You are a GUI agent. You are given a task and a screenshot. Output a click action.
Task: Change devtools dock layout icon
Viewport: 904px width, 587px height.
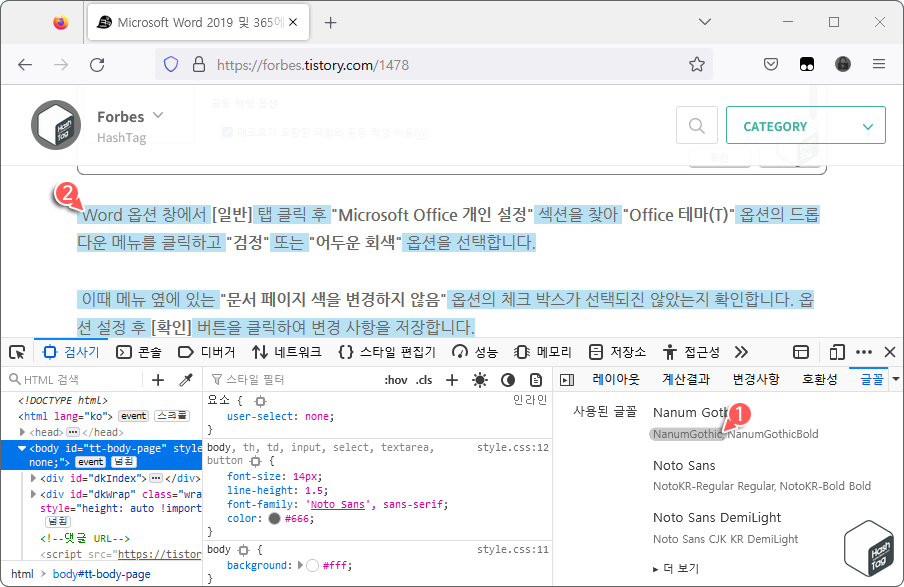801,352
